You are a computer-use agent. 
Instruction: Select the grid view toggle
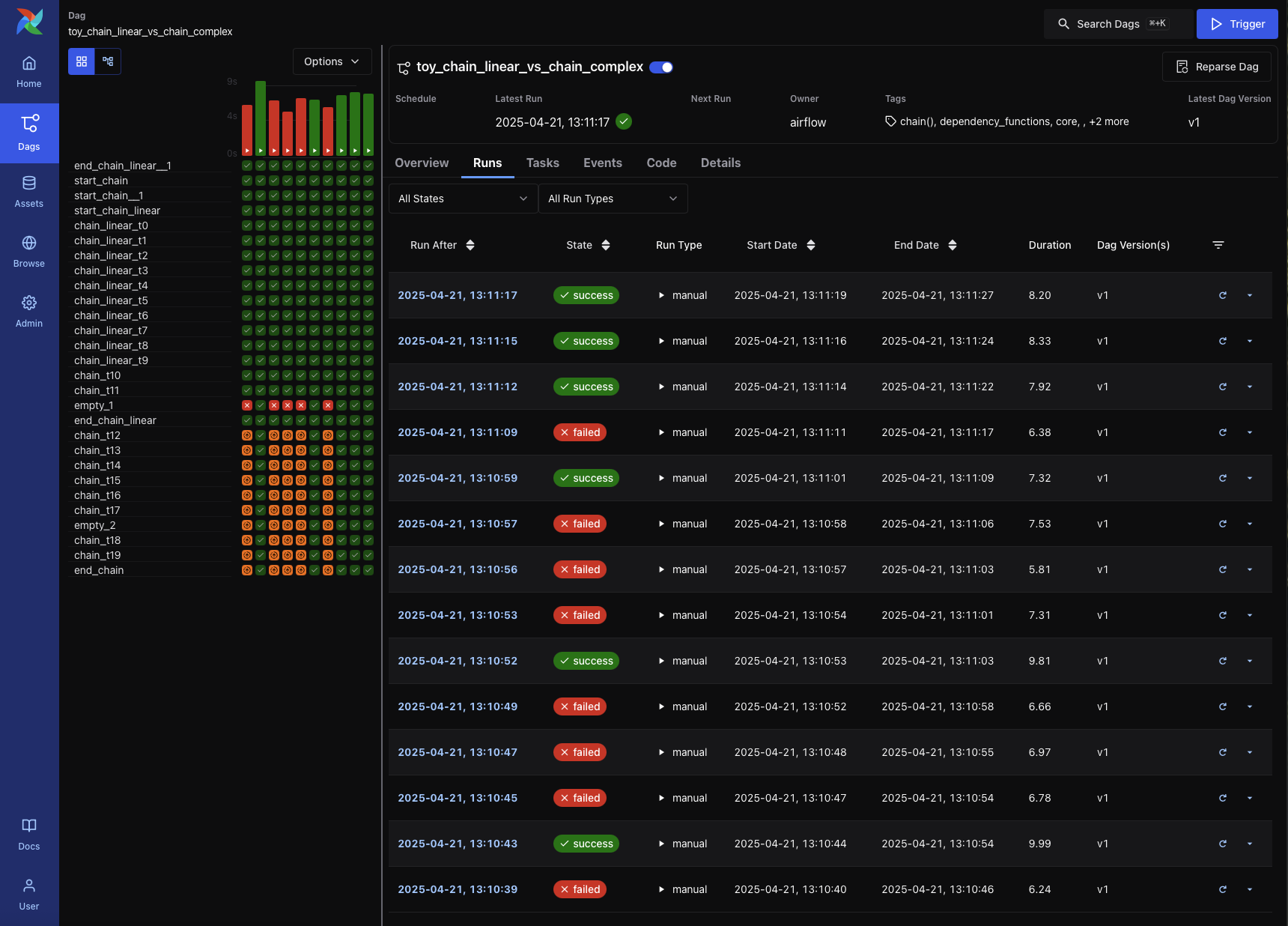82,61
